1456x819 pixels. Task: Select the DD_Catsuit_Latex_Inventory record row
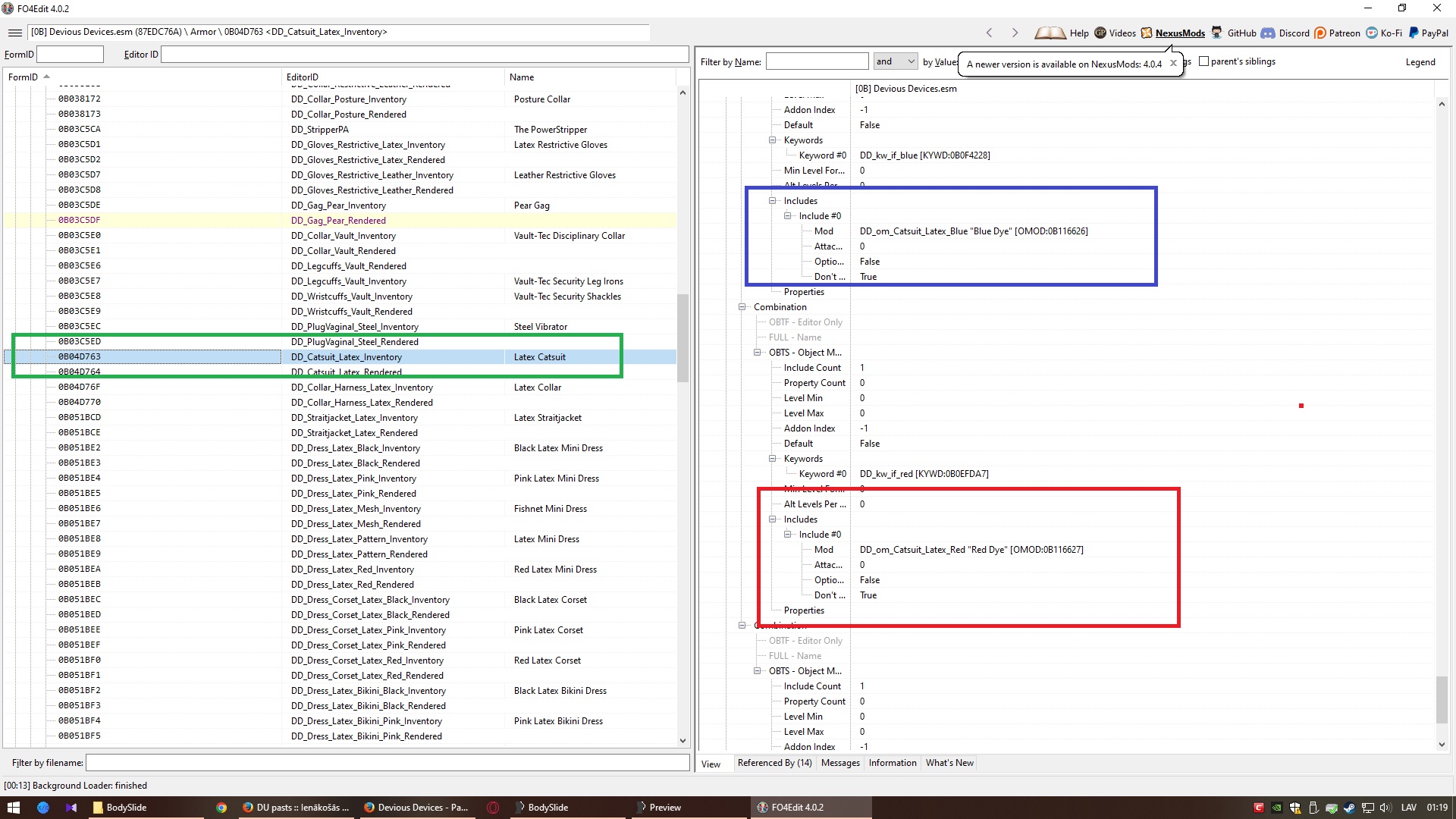340,357
